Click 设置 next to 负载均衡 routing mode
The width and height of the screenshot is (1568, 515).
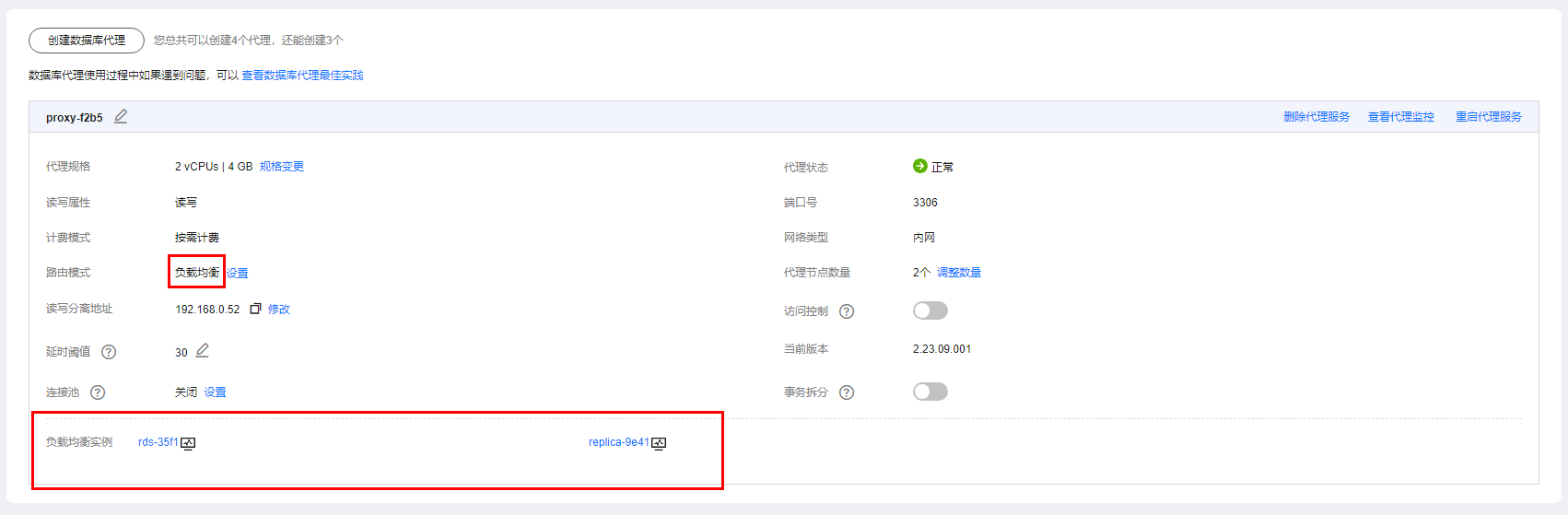pos(238,274)
